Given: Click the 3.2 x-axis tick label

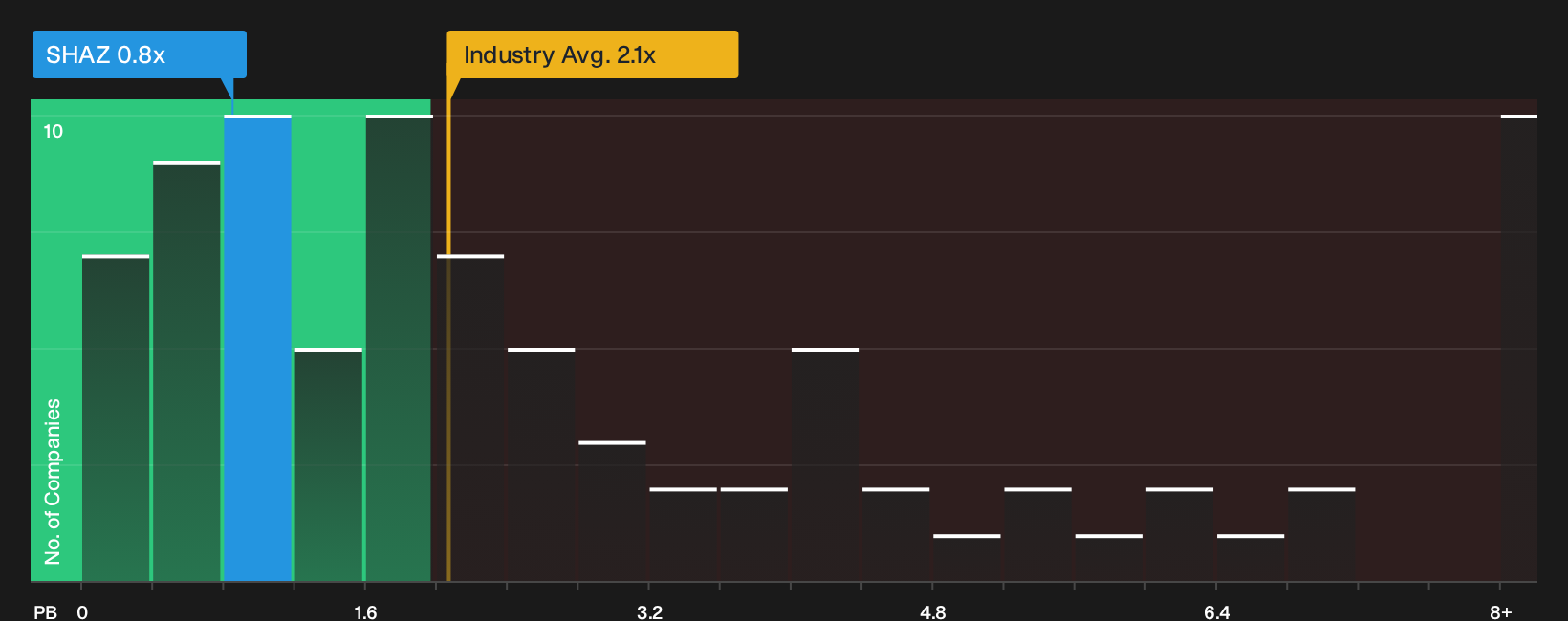Looking at the screenshot, I should click(x=649, y=611).
